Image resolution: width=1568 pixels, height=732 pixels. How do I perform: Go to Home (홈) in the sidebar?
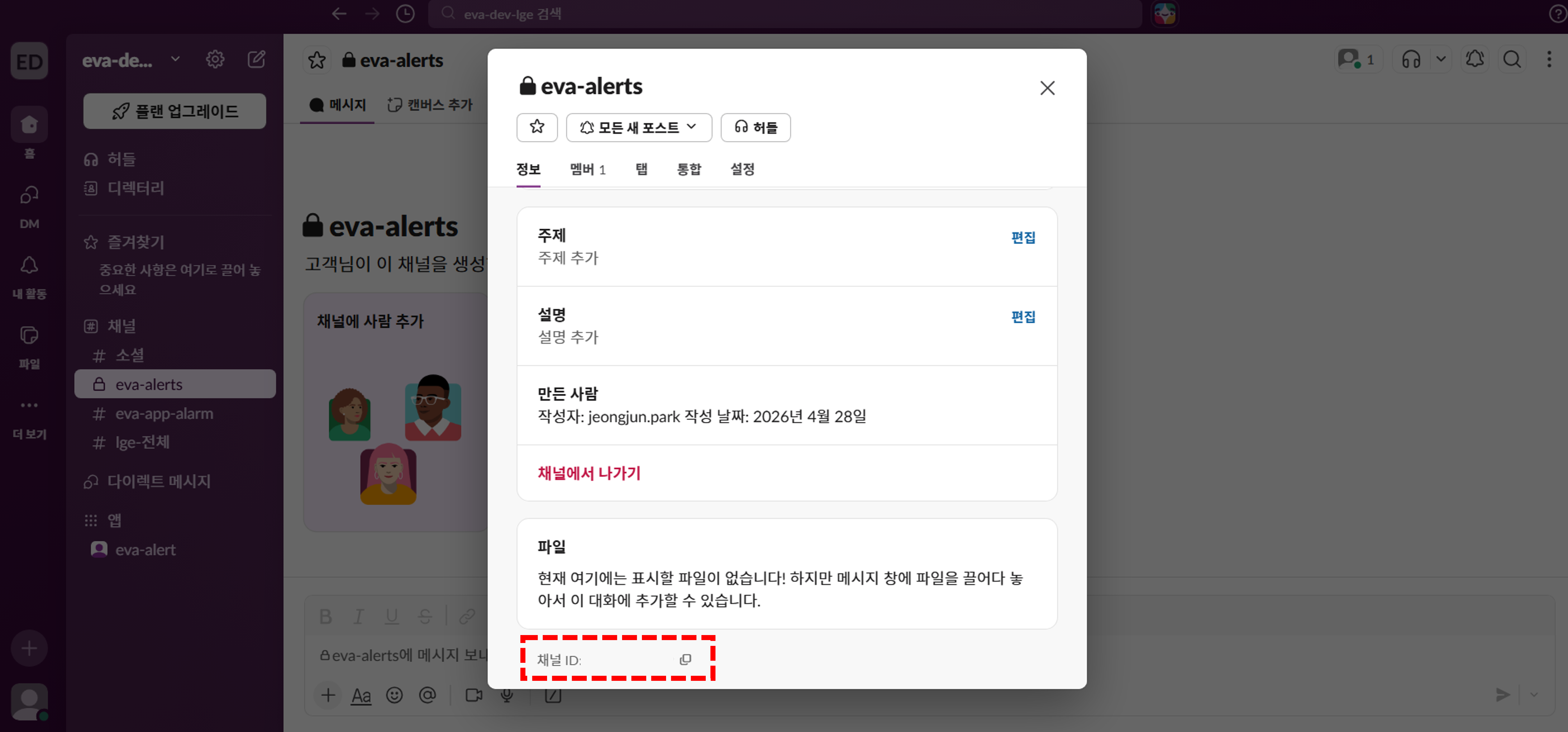[29, 133]
